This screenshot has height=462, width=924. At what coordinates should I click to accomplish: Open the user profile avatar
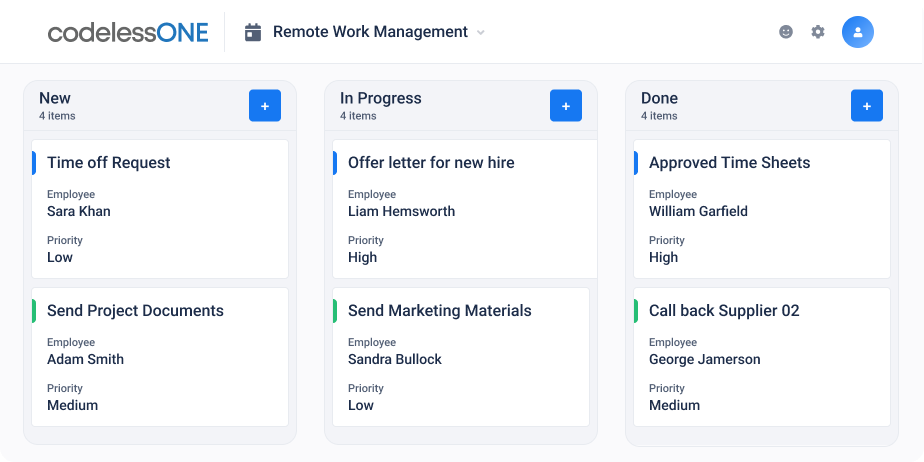(x=857, y=32)
